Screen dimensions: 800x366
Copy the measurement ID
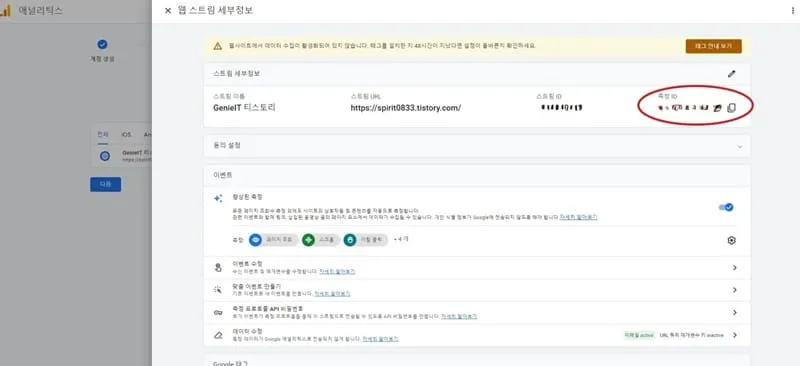coord(731,108)
